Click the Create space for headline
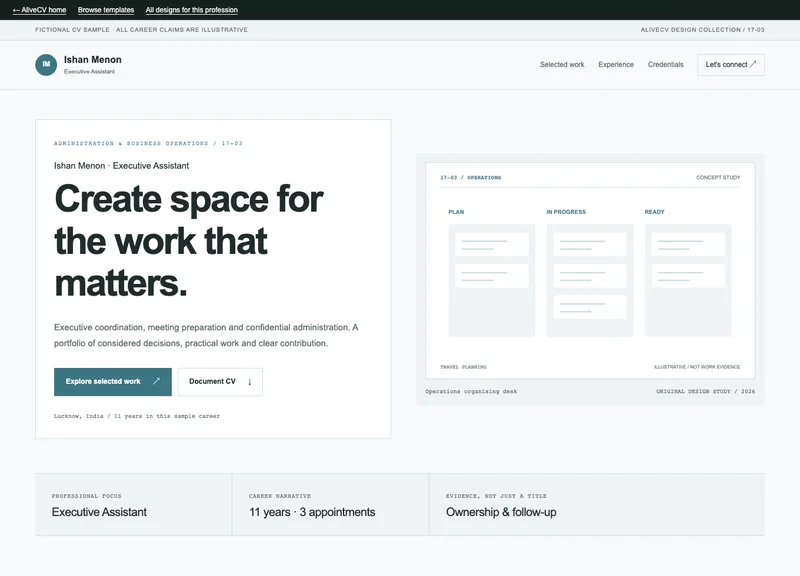Viewport: 800px width, 576px height. point(189,240)
